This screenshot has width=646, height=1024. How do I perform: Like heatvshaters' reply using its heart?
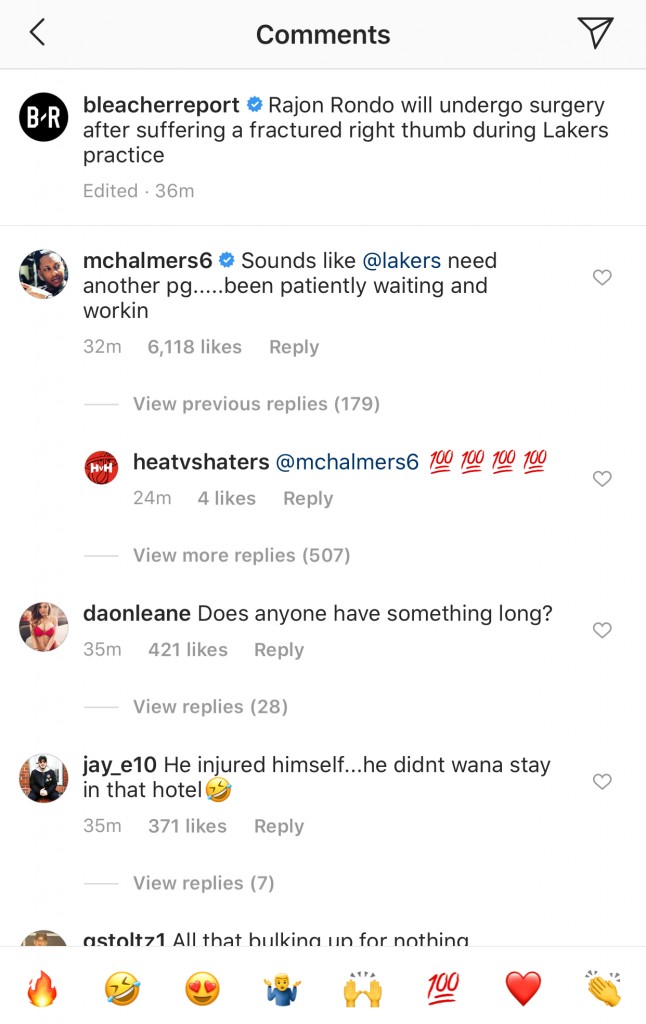click(x=602, y=479)
